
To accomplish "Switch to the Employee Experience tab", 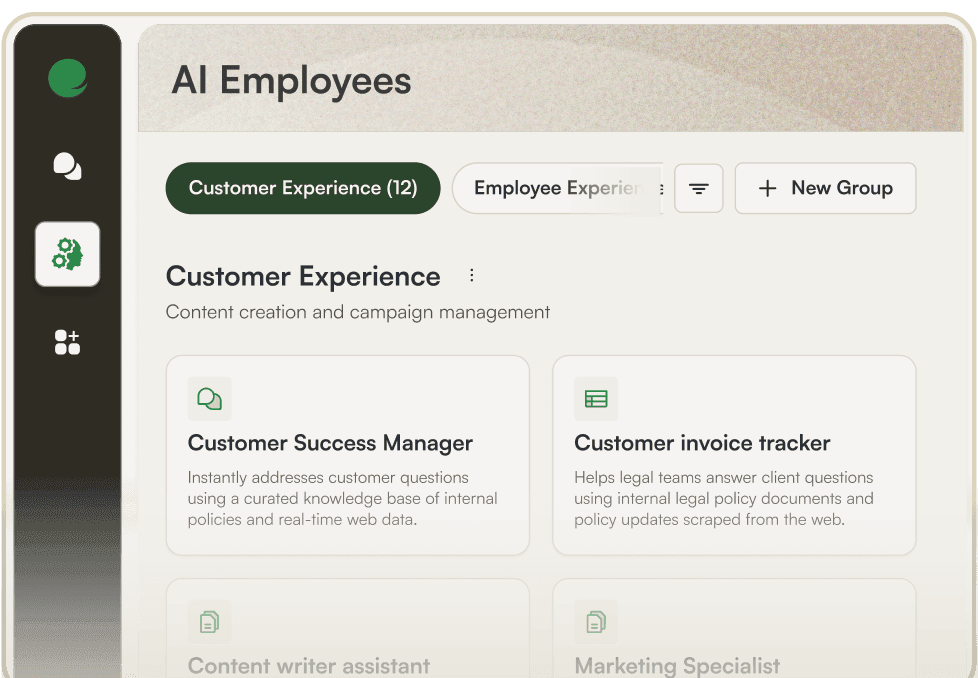I will [x=558, y=188].
